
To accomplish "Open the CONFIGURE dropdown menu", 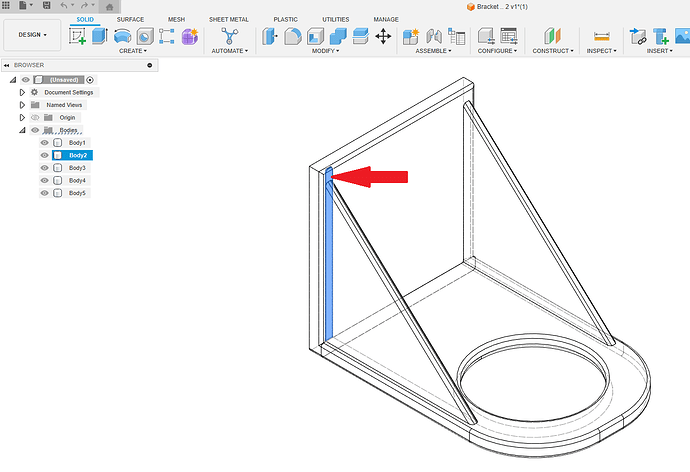I will tap(497, 51).
